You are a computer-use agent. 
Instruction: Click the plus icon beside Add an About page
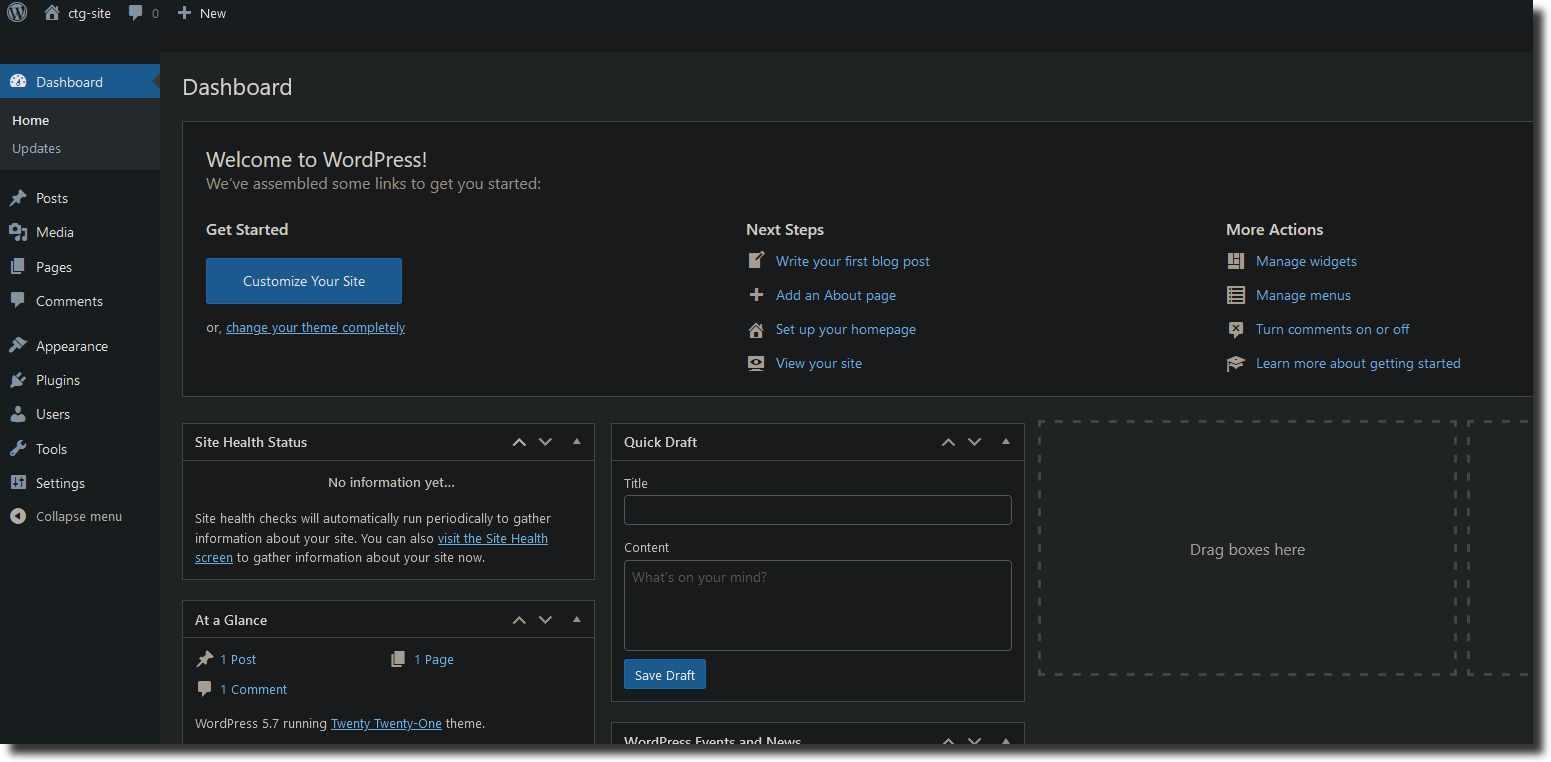pos(757,295)
